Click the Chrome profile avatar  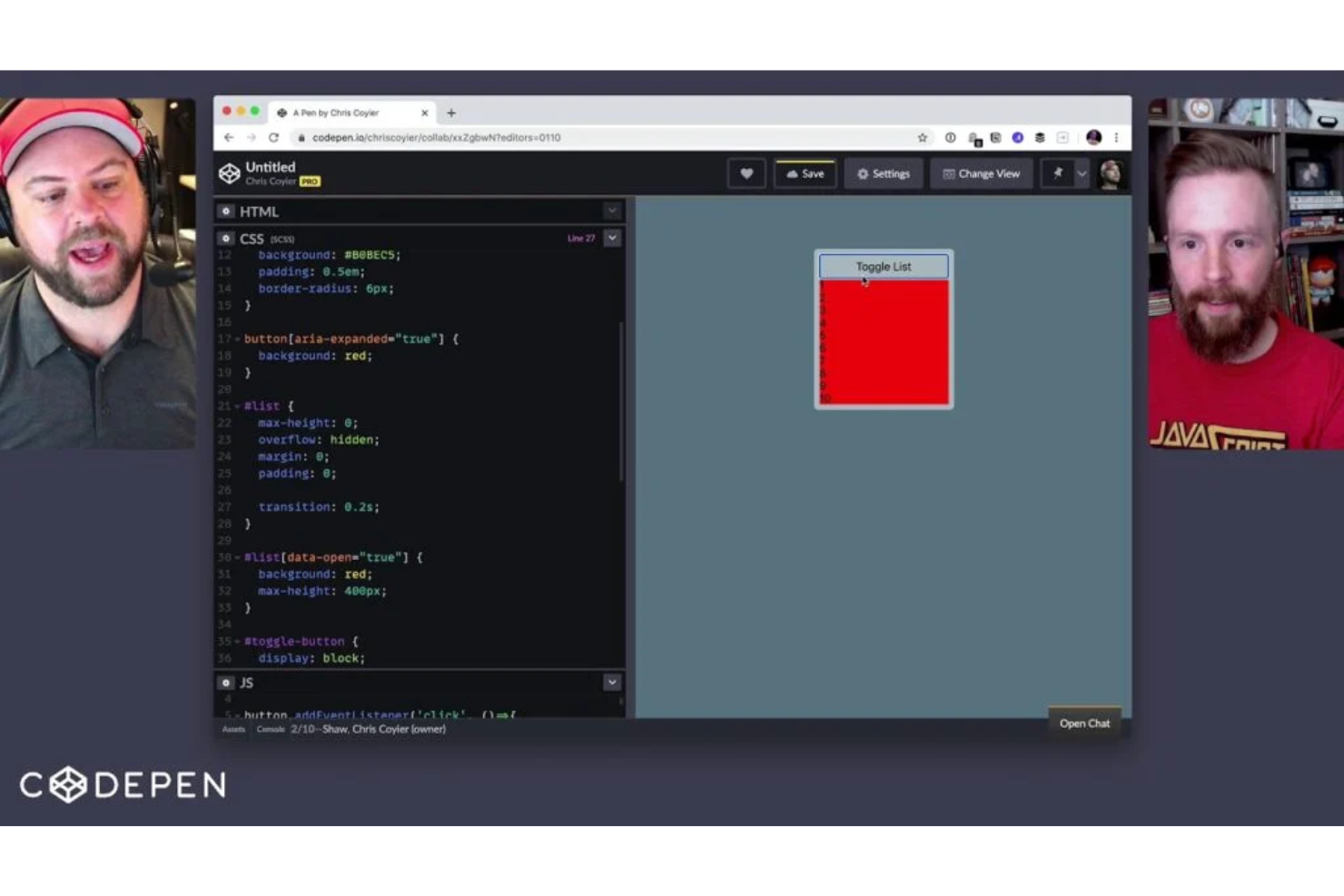coord(1093,137)
